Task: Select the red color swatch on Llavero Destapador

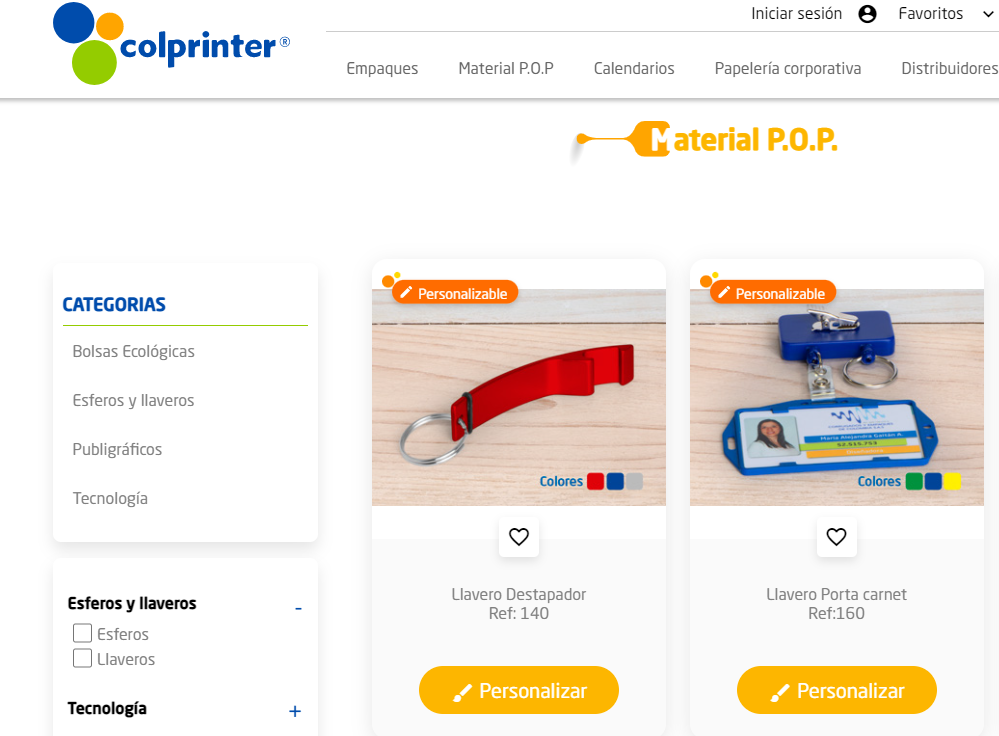Action: (595, 481)
